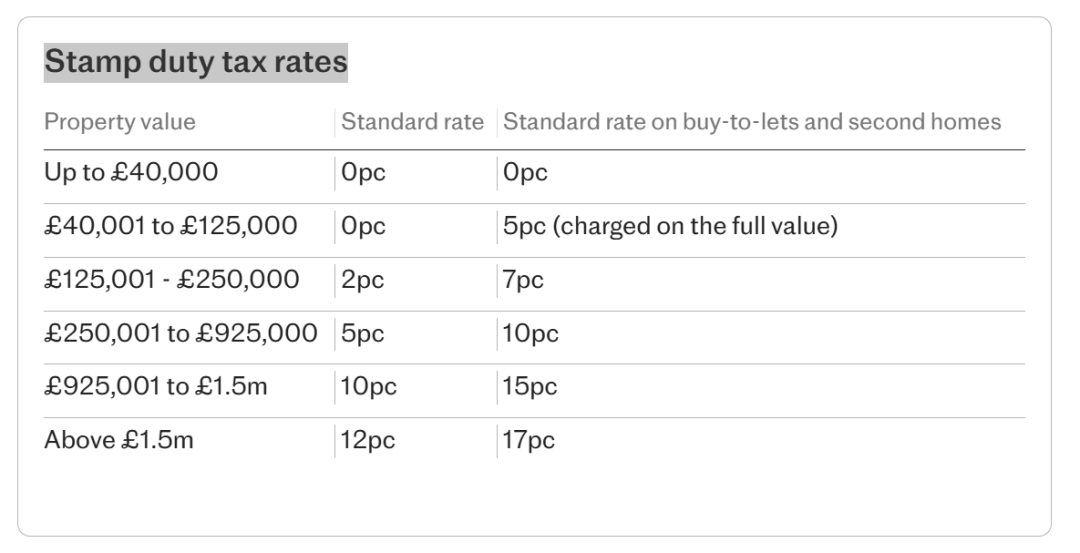Click the £40,001 to £125,000 row label
Screen dimensions: 1080x553
tap(171, 226)
